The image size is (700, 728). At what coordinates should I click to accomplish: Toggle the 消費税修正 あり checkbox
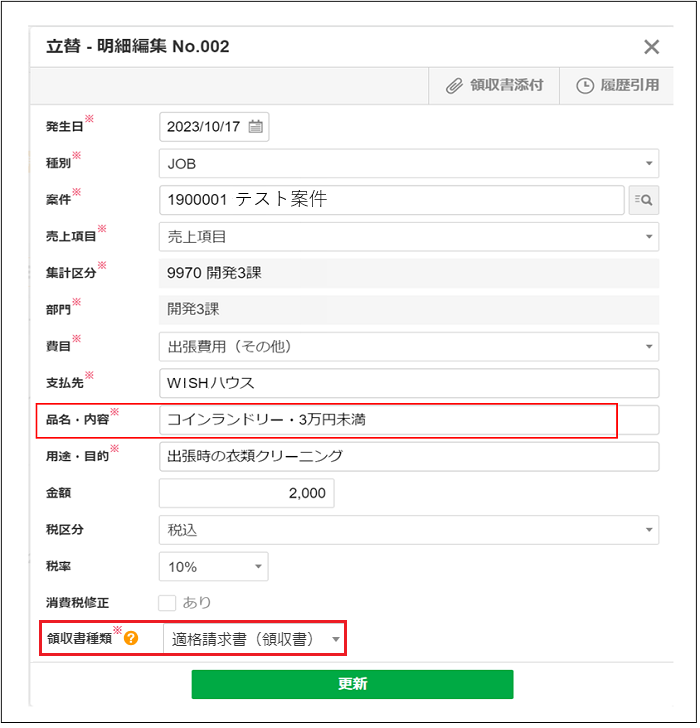click(168, 602)
